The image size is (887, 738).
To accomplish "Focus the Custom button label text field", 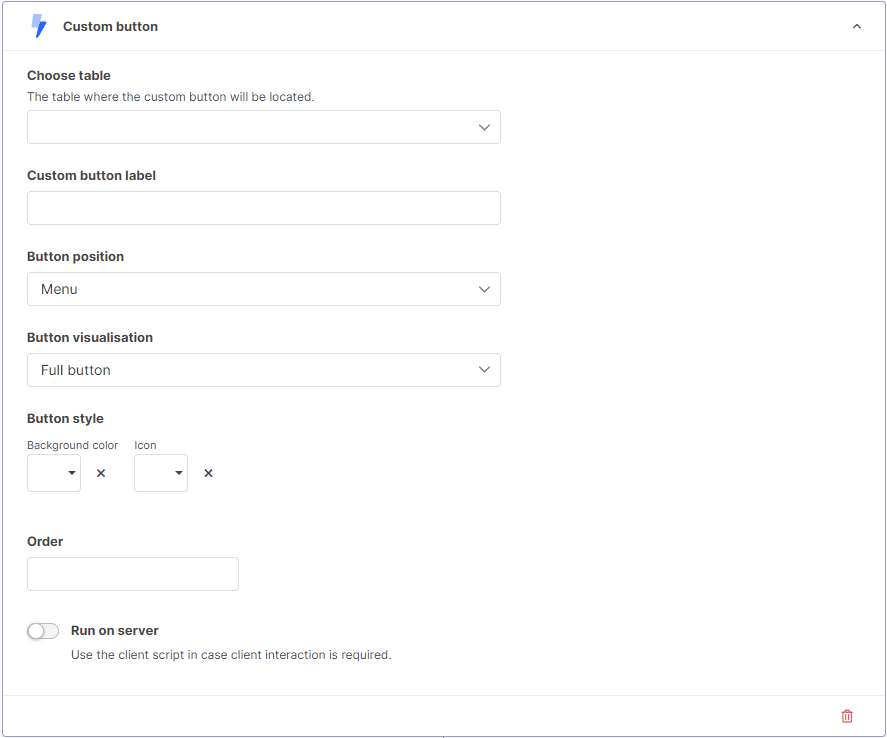I will (x=264, y=208).
